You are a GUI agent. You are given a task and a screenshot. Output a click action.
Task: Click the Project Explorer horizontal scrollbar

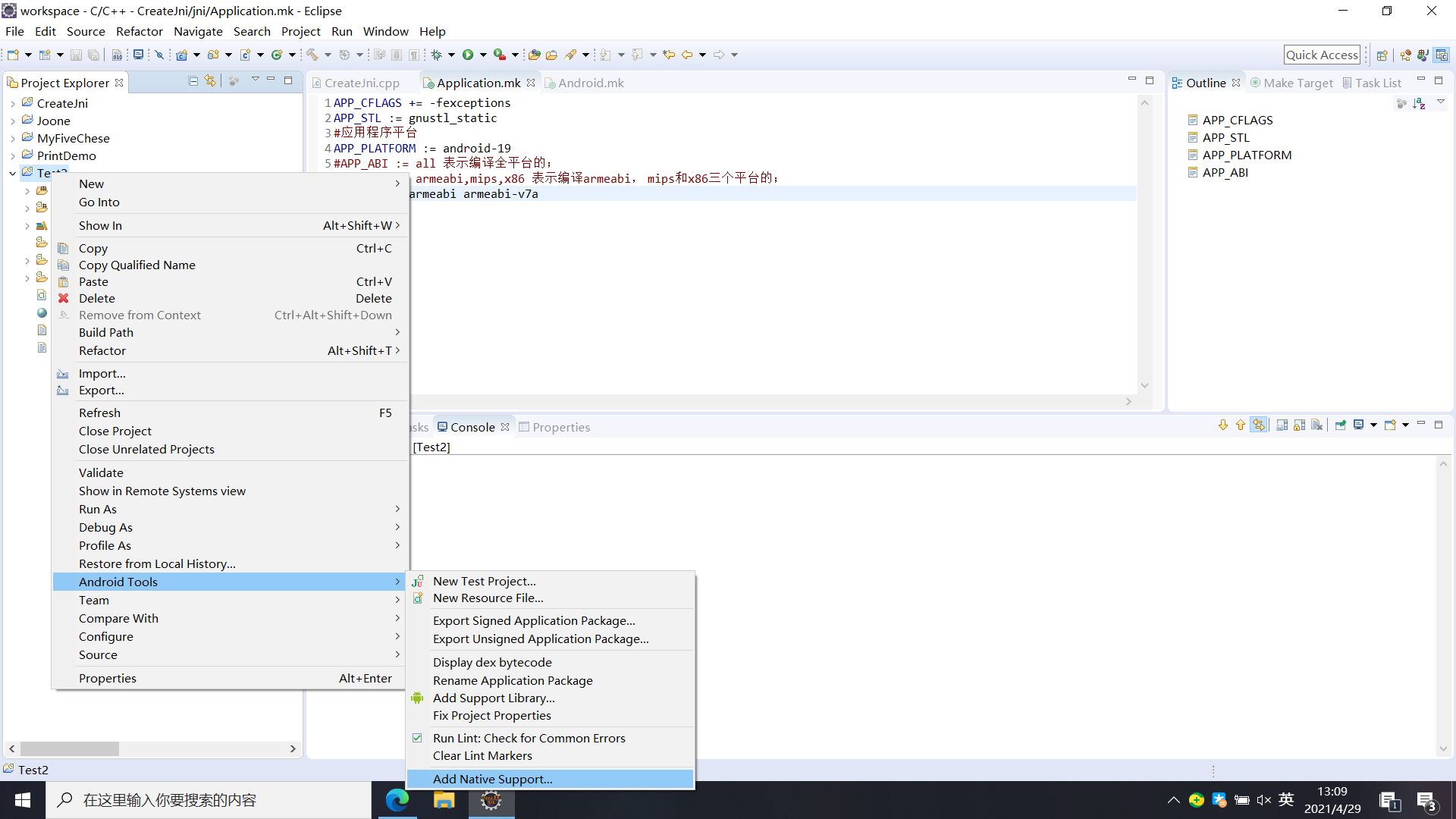point(71,748)
